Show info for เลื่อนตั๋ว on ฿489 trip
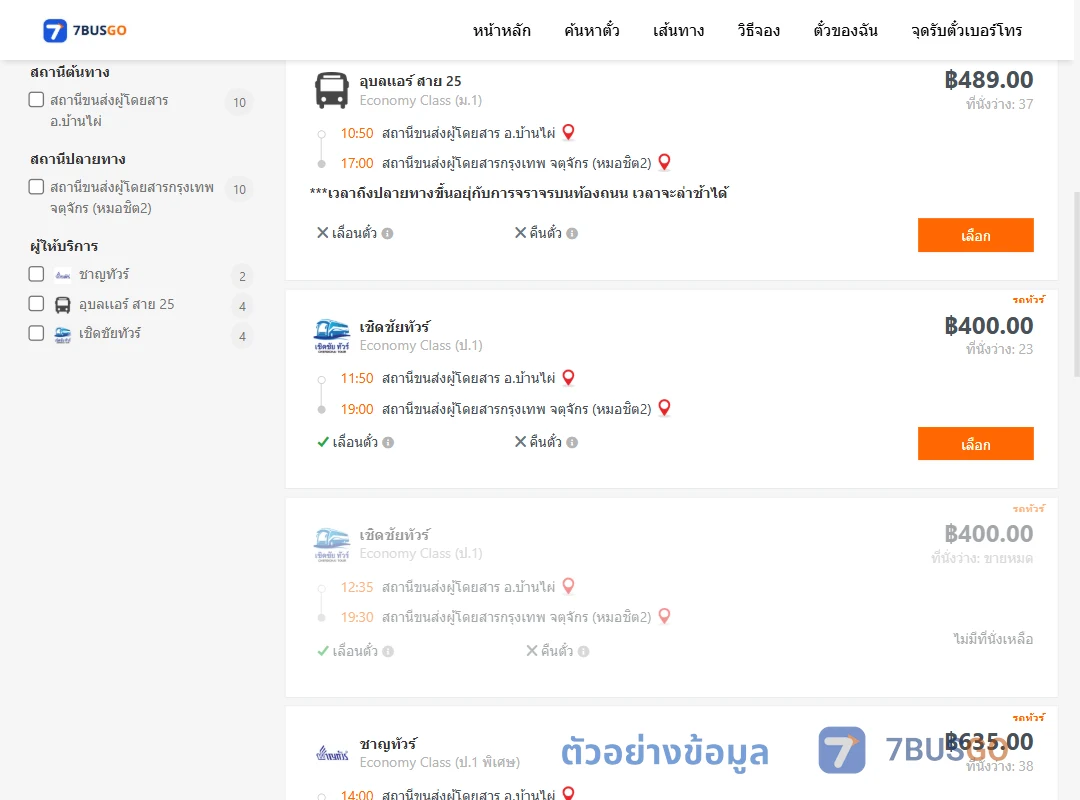1080x800 pixels. point(388,234)
